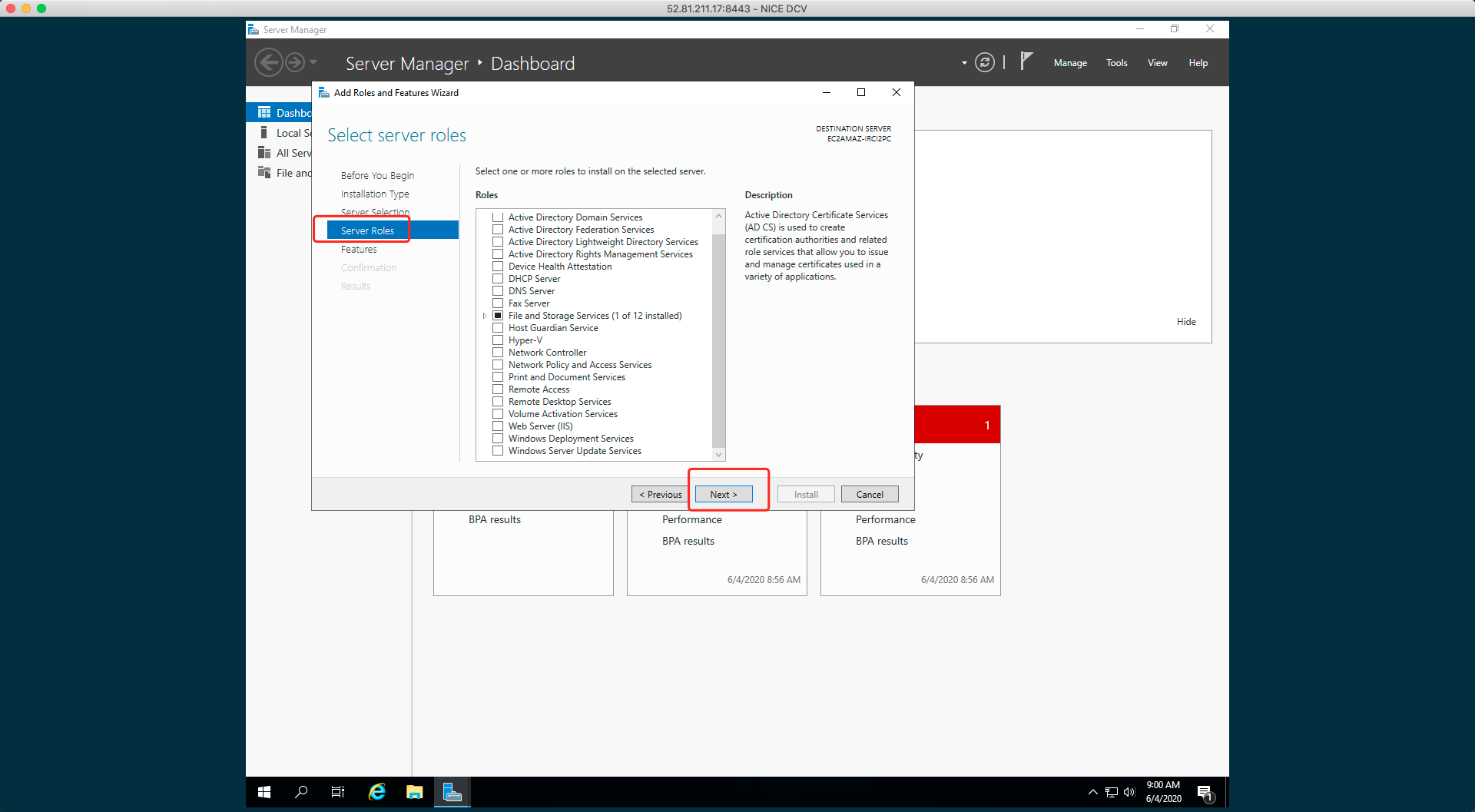Screen dimensions: 1475x812
Task: Click the Server Manager back arrow icon
Action: (268, 62)
